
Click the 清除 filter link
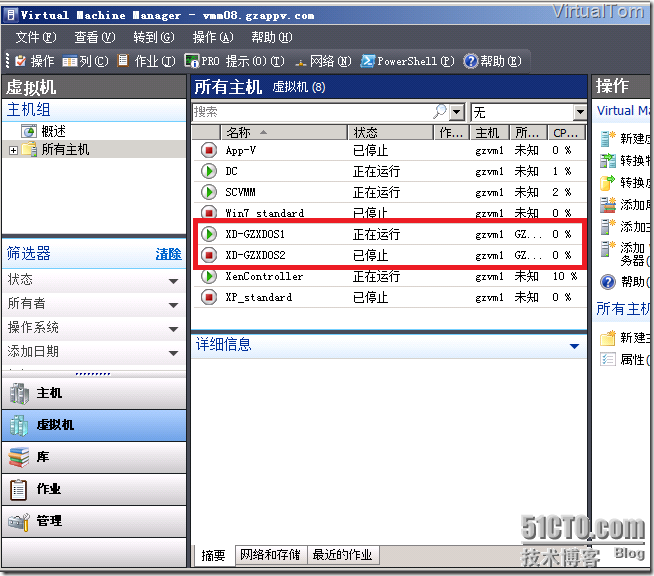point(169,254)
